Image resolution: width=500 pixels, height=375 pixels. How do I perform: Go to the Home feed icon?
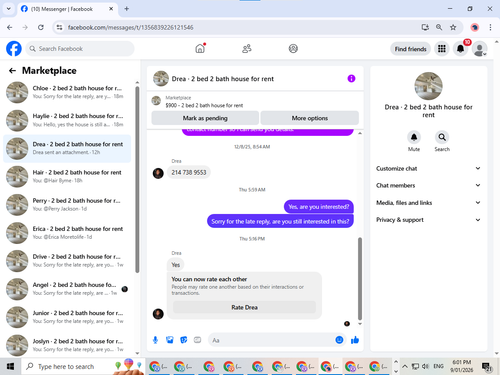click(200, 49)
